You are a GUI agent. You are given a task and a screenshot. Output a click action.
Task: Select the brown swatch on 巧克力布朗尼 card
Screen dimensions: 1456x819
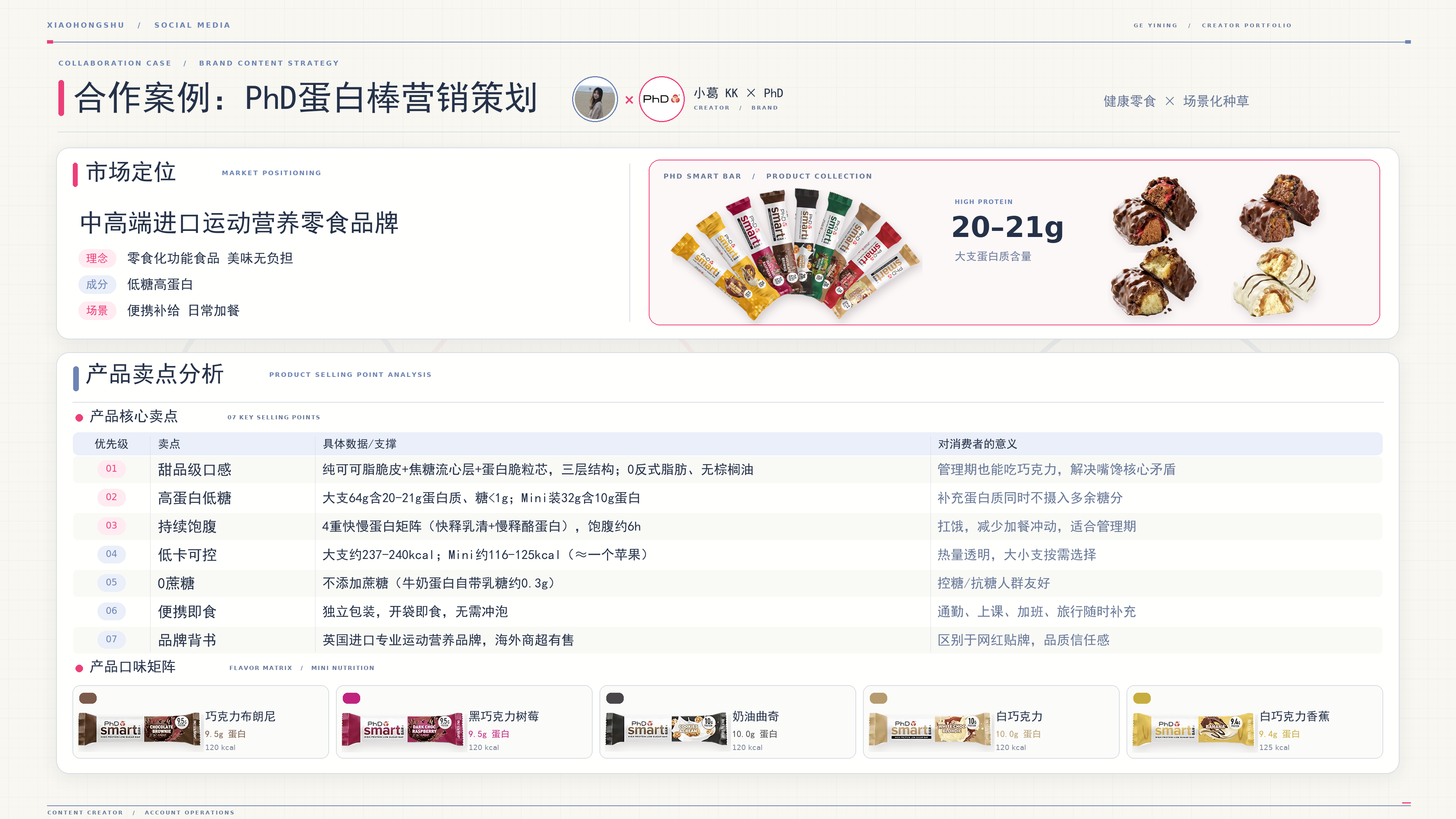click(88, 698)
